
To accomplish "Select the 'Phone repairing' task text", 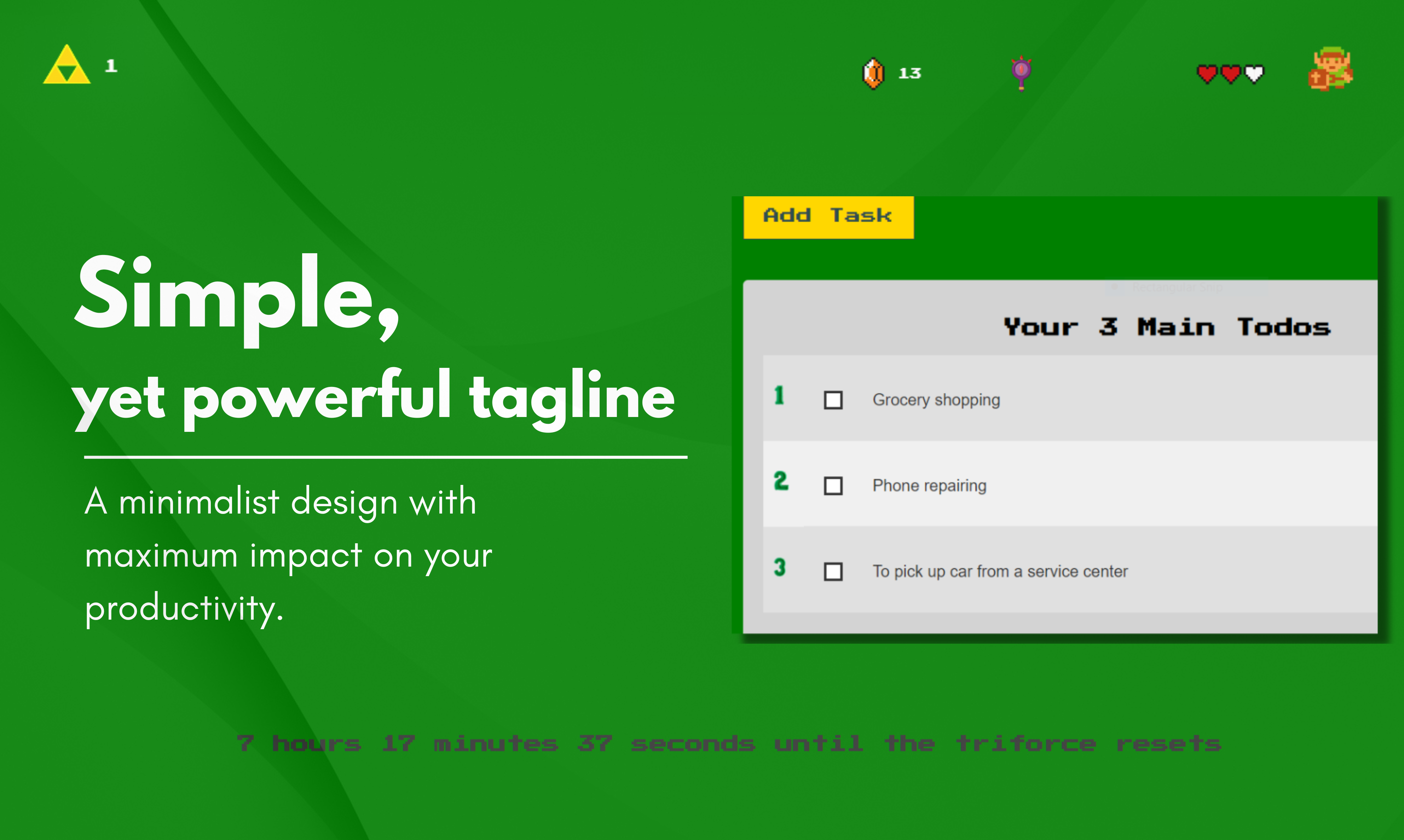I will coord(930,486).
